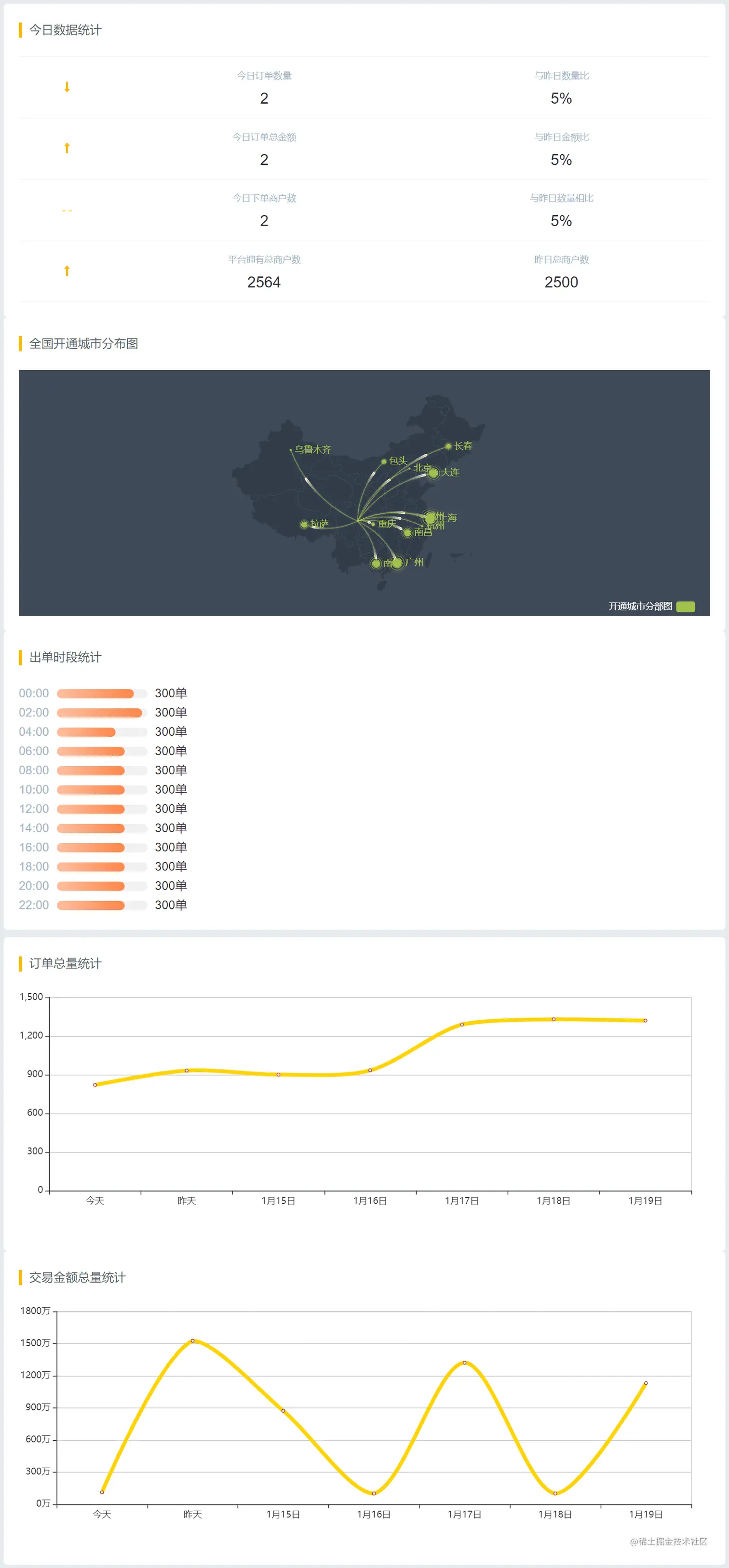
Task: Select the 拉萨 city marker on map
Action: click(x=304, y=524)
